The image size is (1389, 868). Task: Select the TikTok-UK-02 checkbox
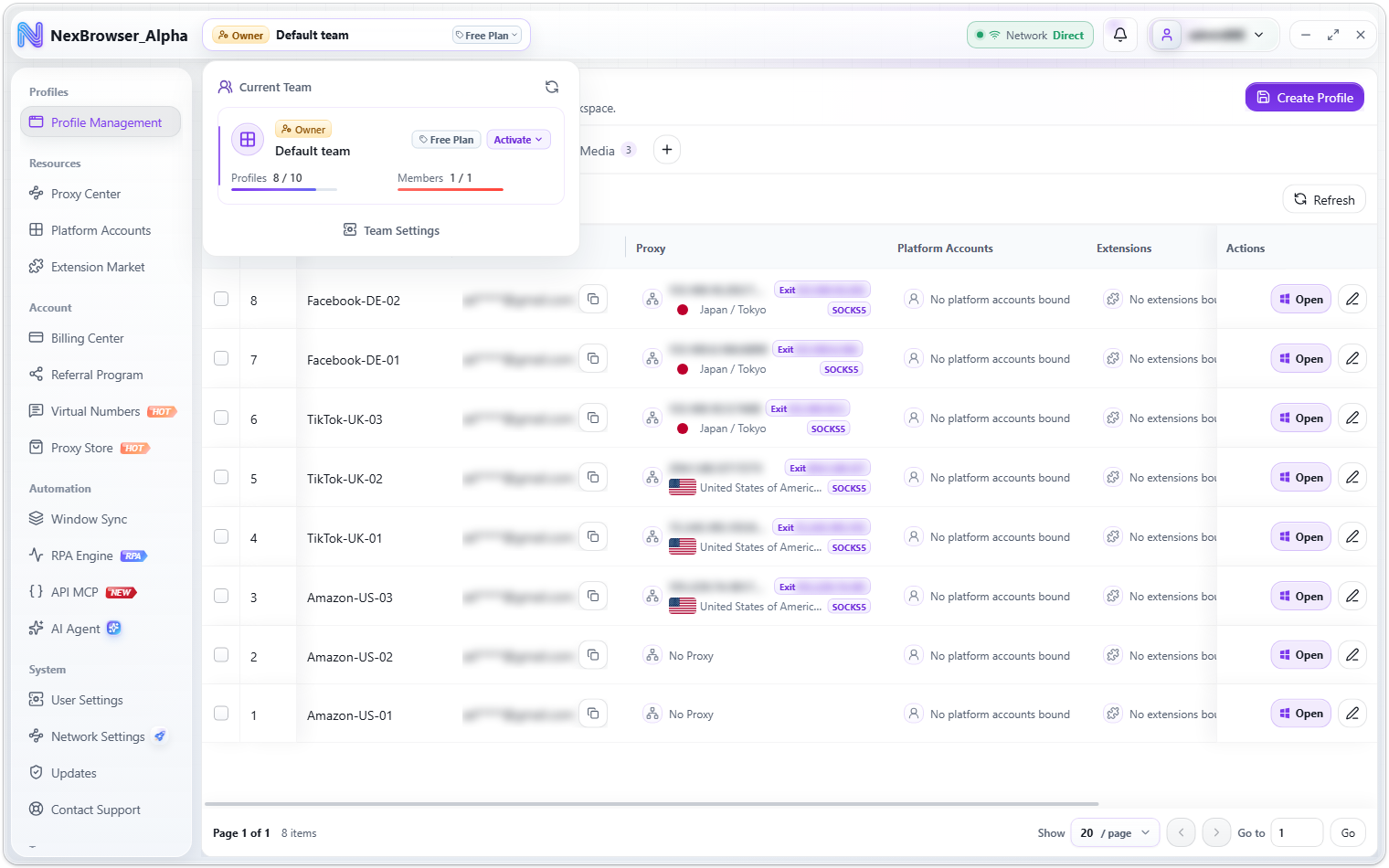221,477
